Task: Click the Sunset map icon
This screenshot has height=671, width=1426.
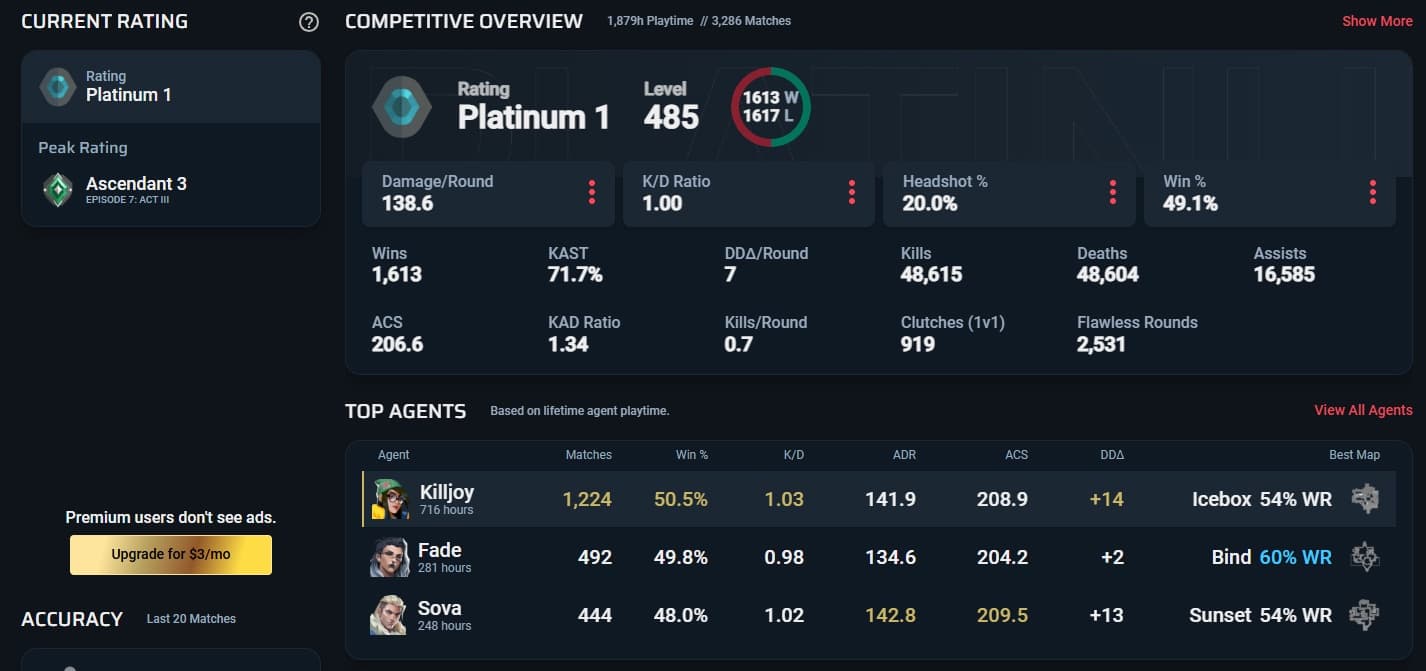Action: click(x=1365, y=615)
